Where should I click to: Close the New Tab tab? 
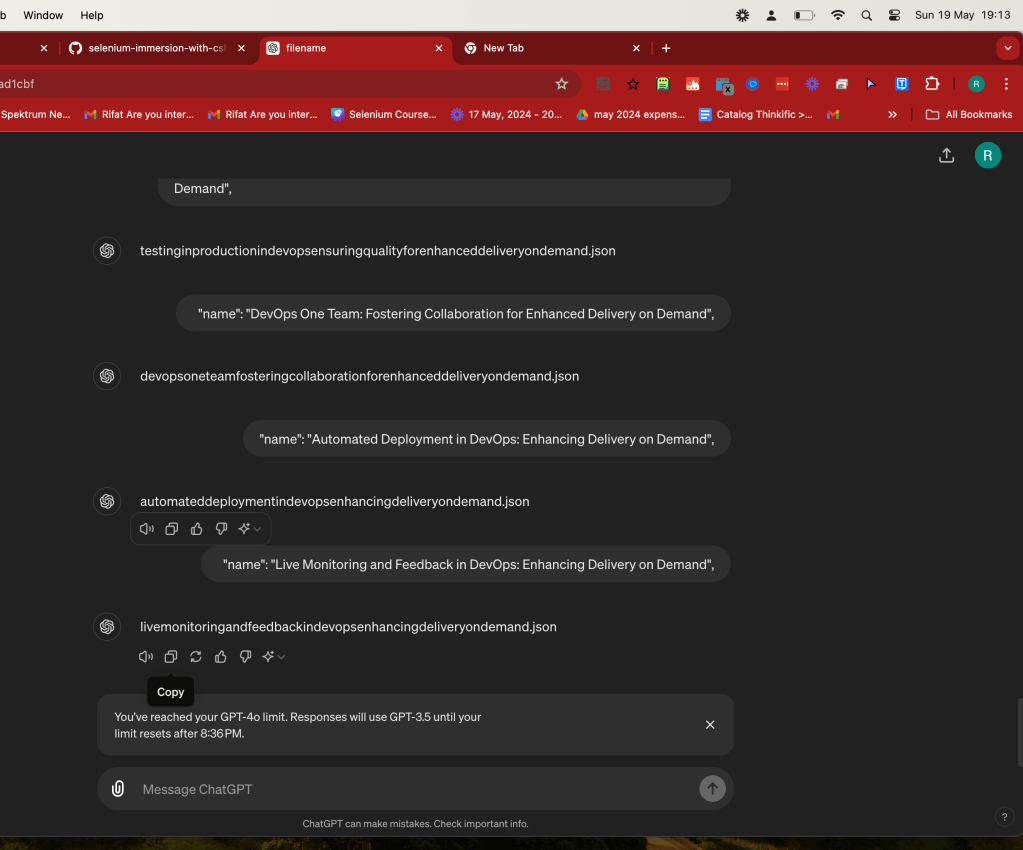636,48
